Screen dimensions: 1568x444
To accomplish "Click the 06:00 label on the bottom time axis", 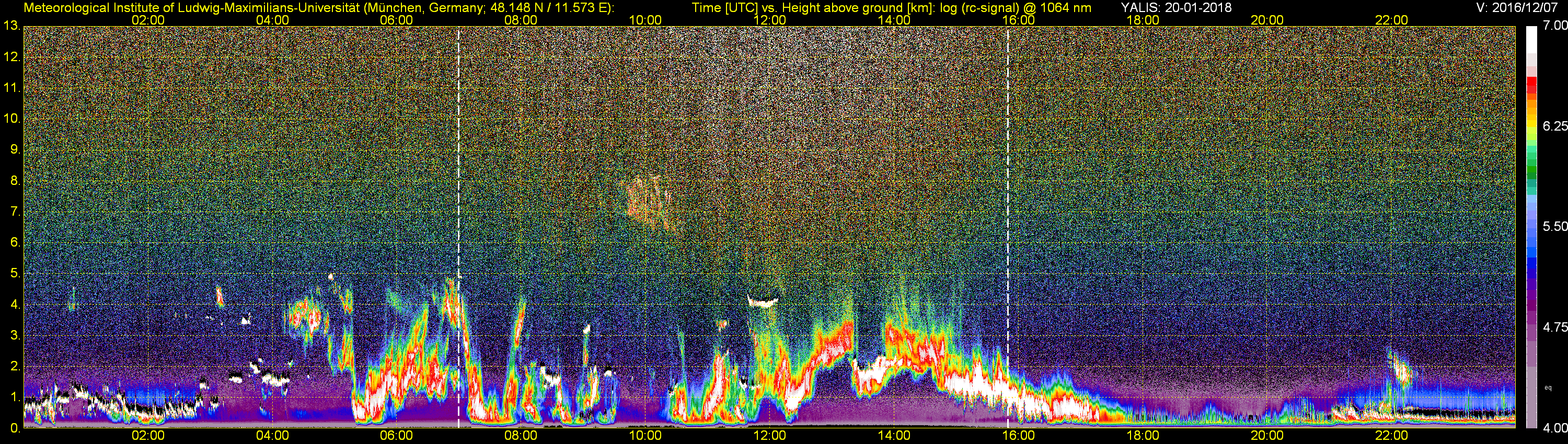I will point(396,436).
